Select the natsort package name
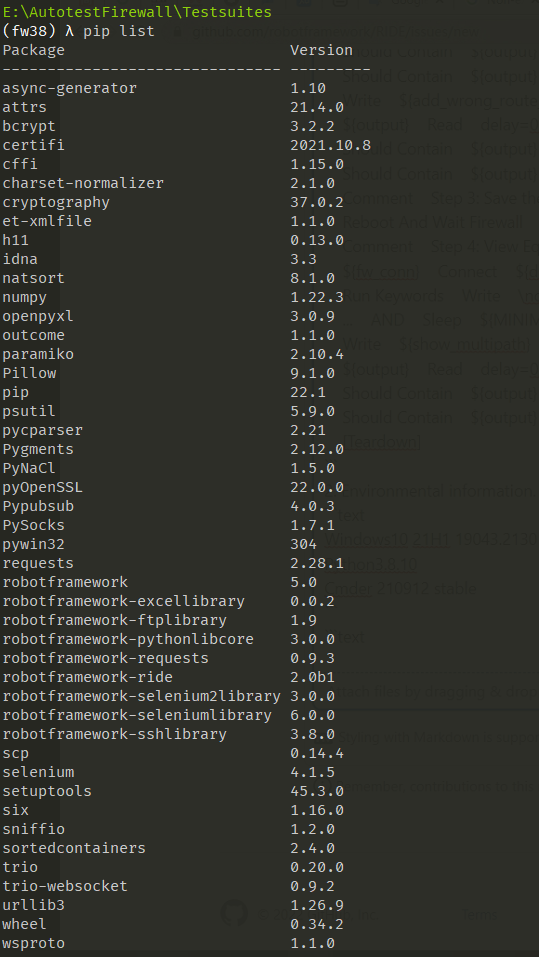This screenshot has height=957, width=539. point(34,278)
